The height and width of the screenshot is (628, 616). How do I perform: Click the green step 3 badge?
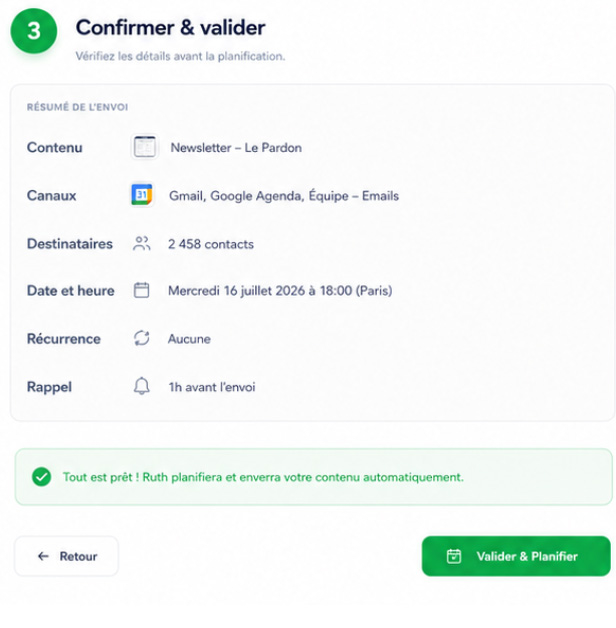pos(34,31)
